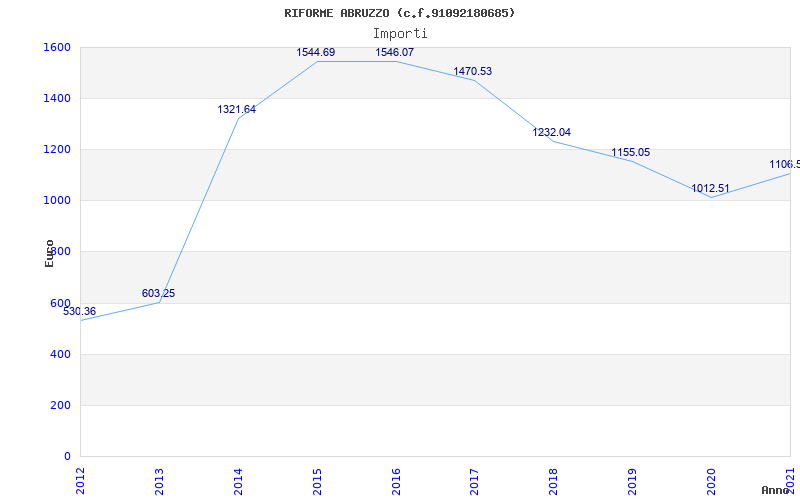Click the 603.25 data point label

pyautogui.click(x=158, y=294)
